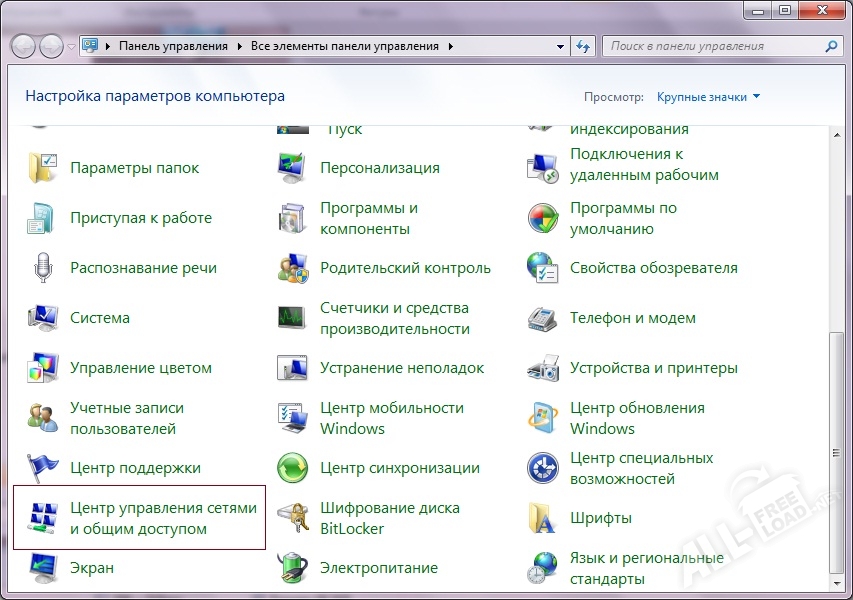The image size is (853, 600).
Task: Open Центр поддержки
Action: coord(134,467)
